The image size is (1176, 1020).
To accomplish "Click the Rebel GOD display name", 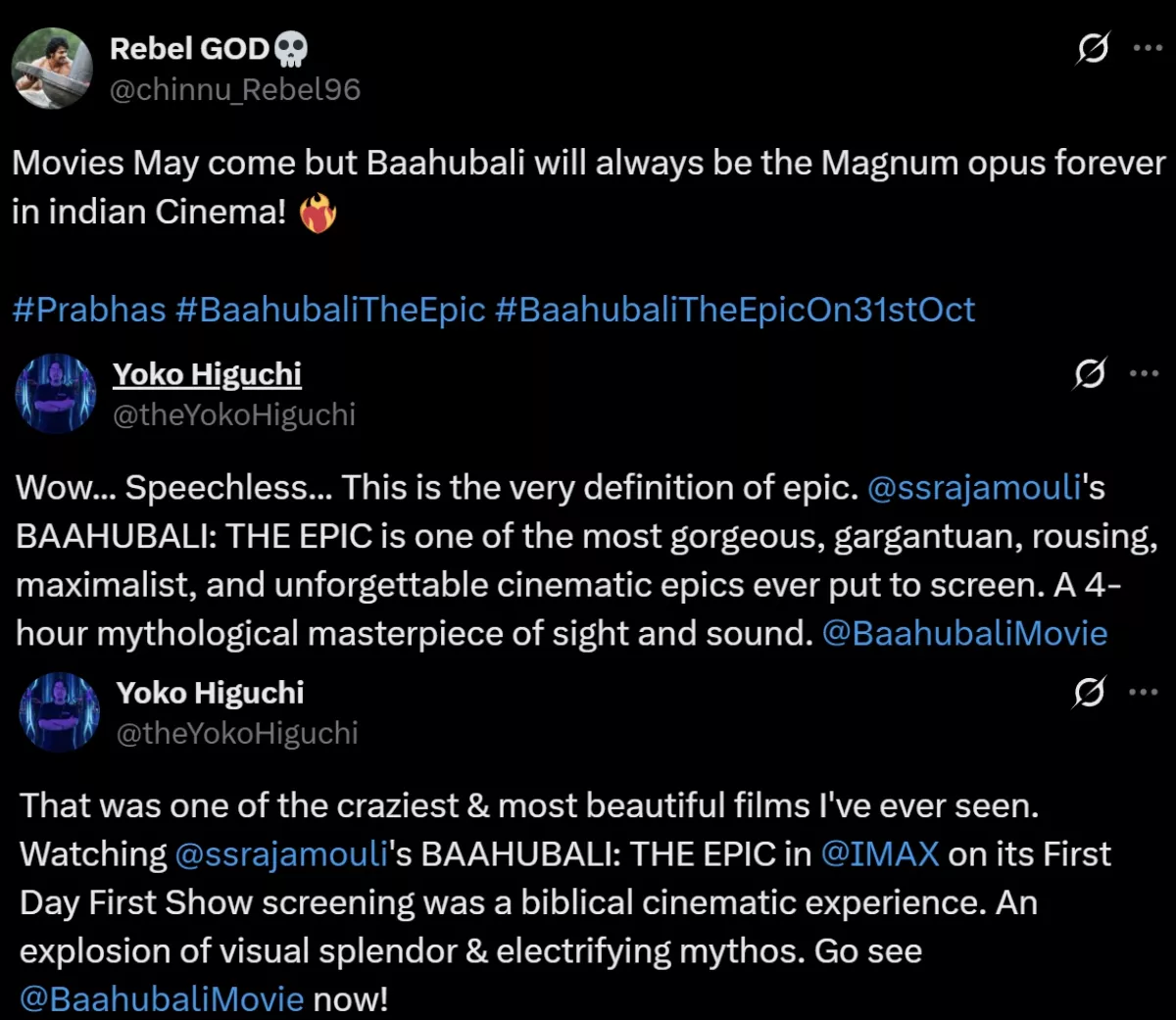I will (x=191, y=47).
